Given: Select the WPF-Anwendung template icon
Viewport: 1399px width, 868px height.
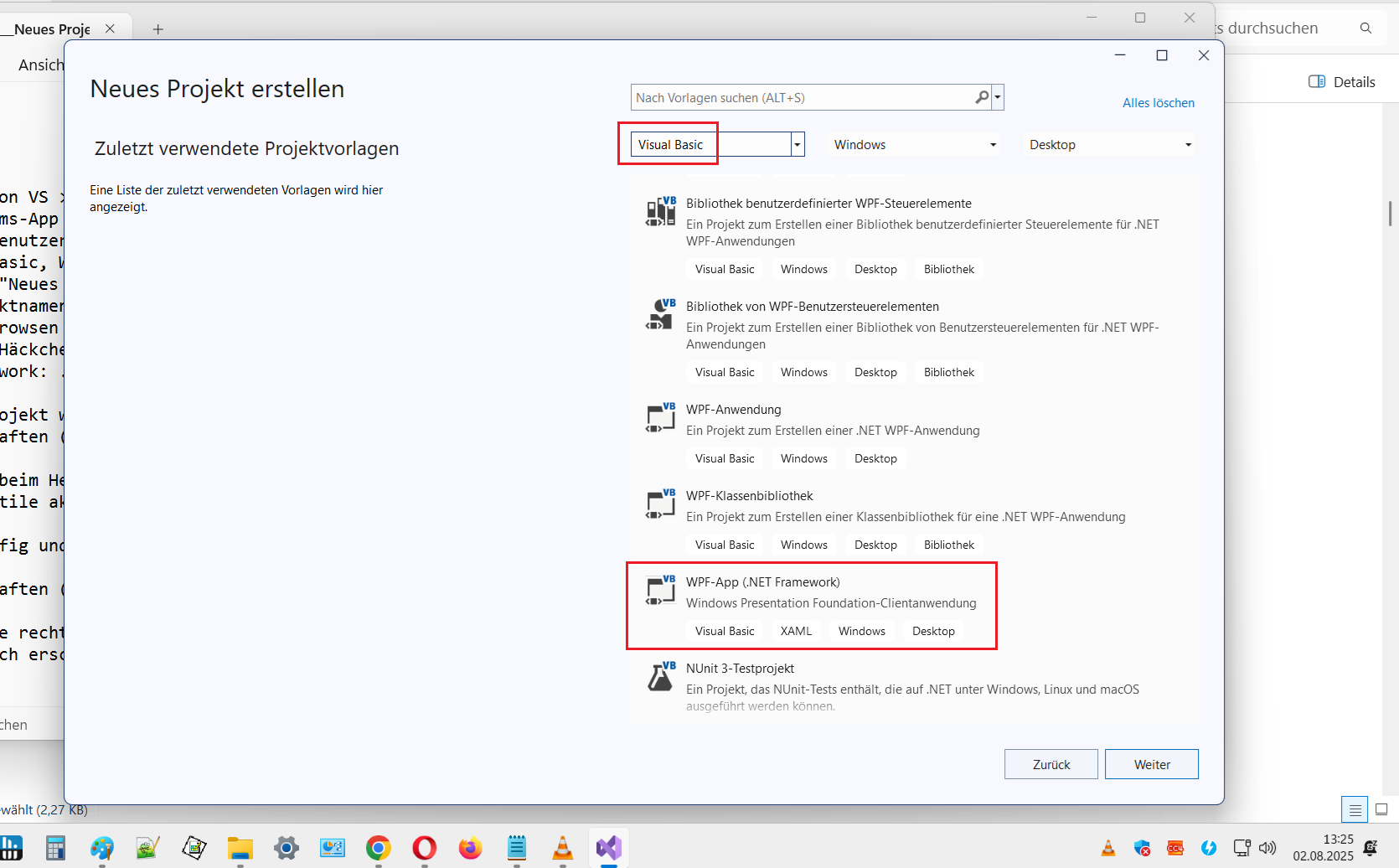Looking at the screenshot, I should tap(660, 417).
